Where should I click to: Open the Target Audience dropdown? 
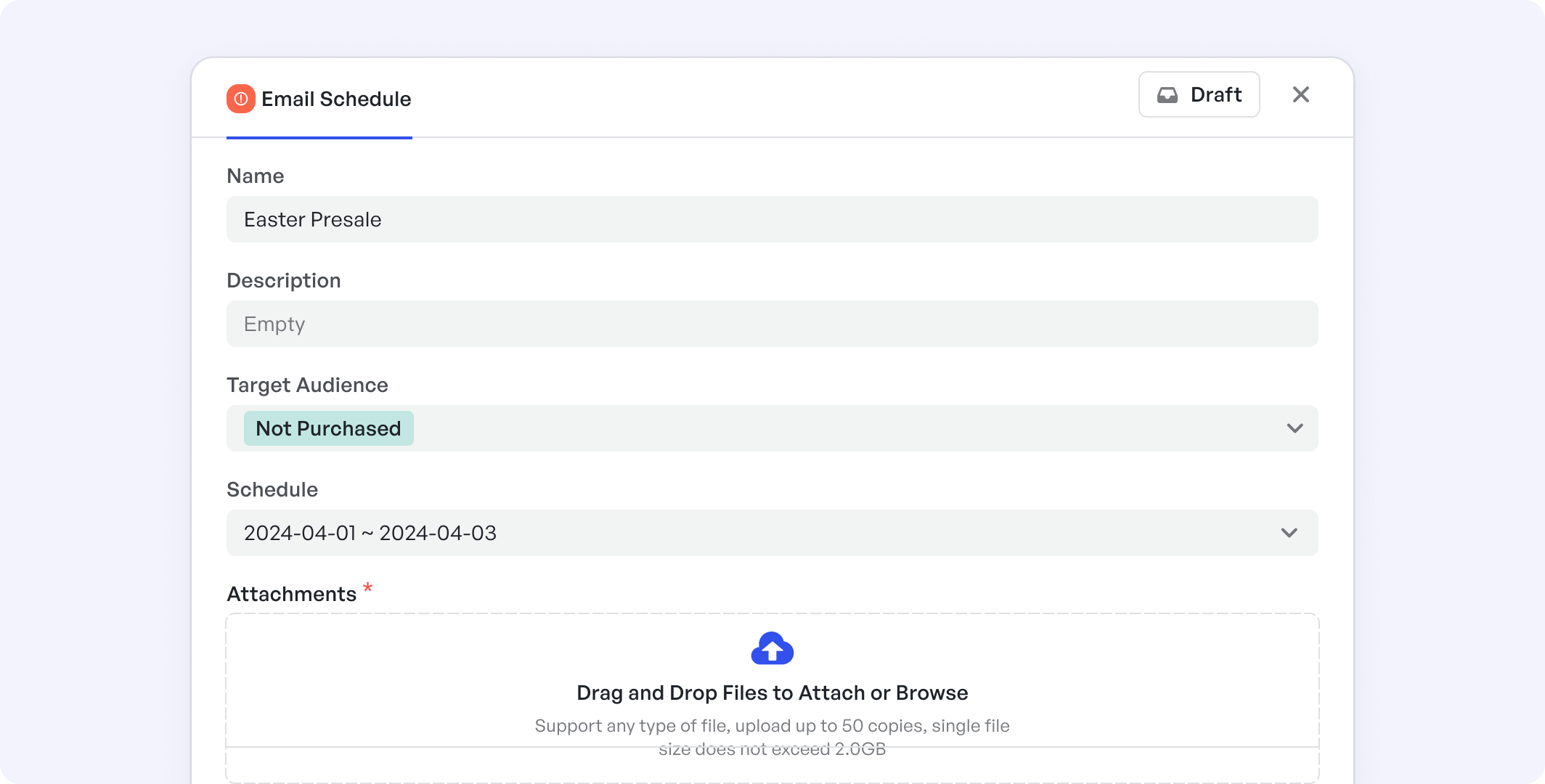(772, 428)
